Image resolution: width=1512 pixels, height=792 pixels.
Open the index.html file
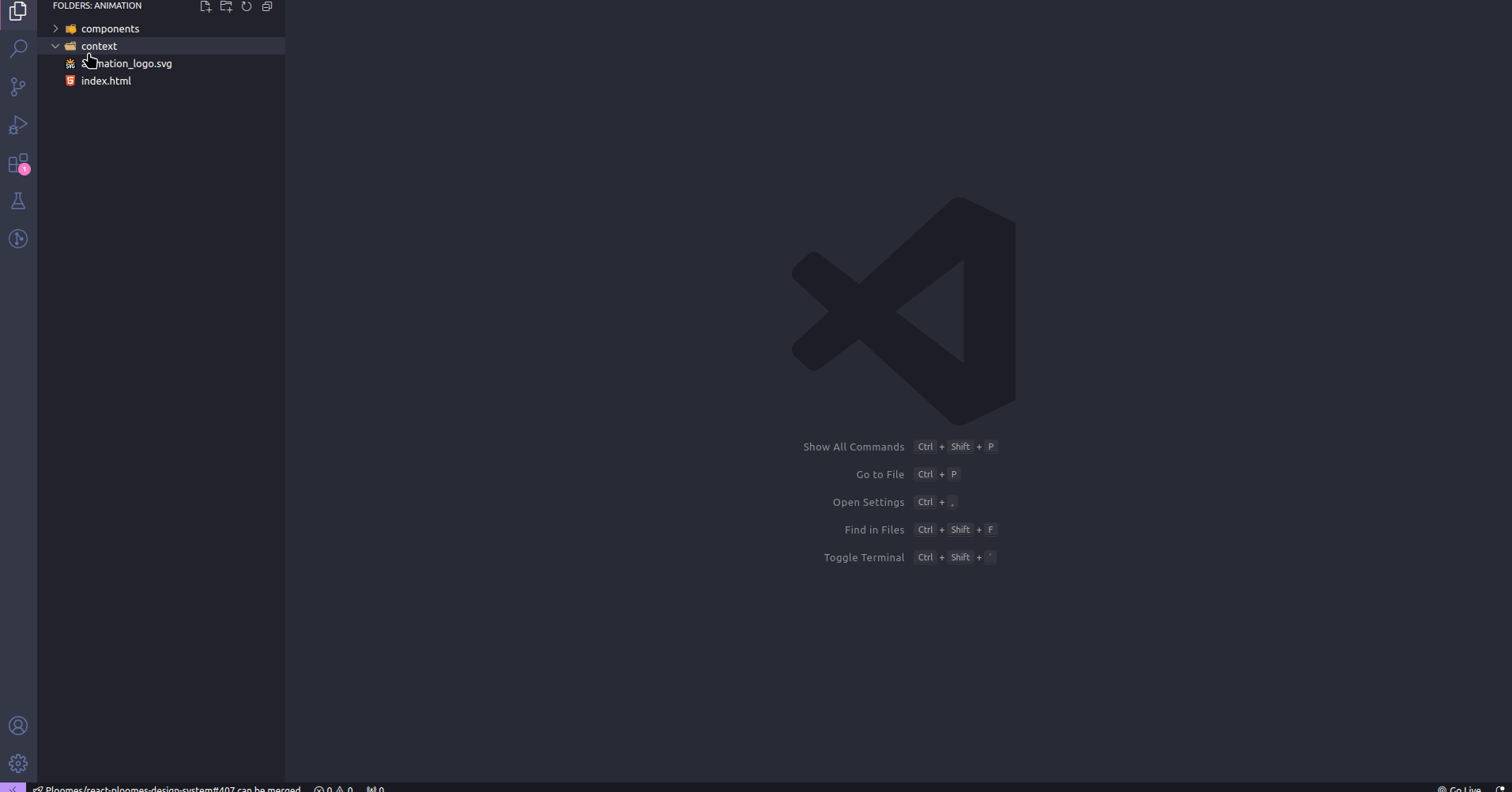[x=161, y=81]
